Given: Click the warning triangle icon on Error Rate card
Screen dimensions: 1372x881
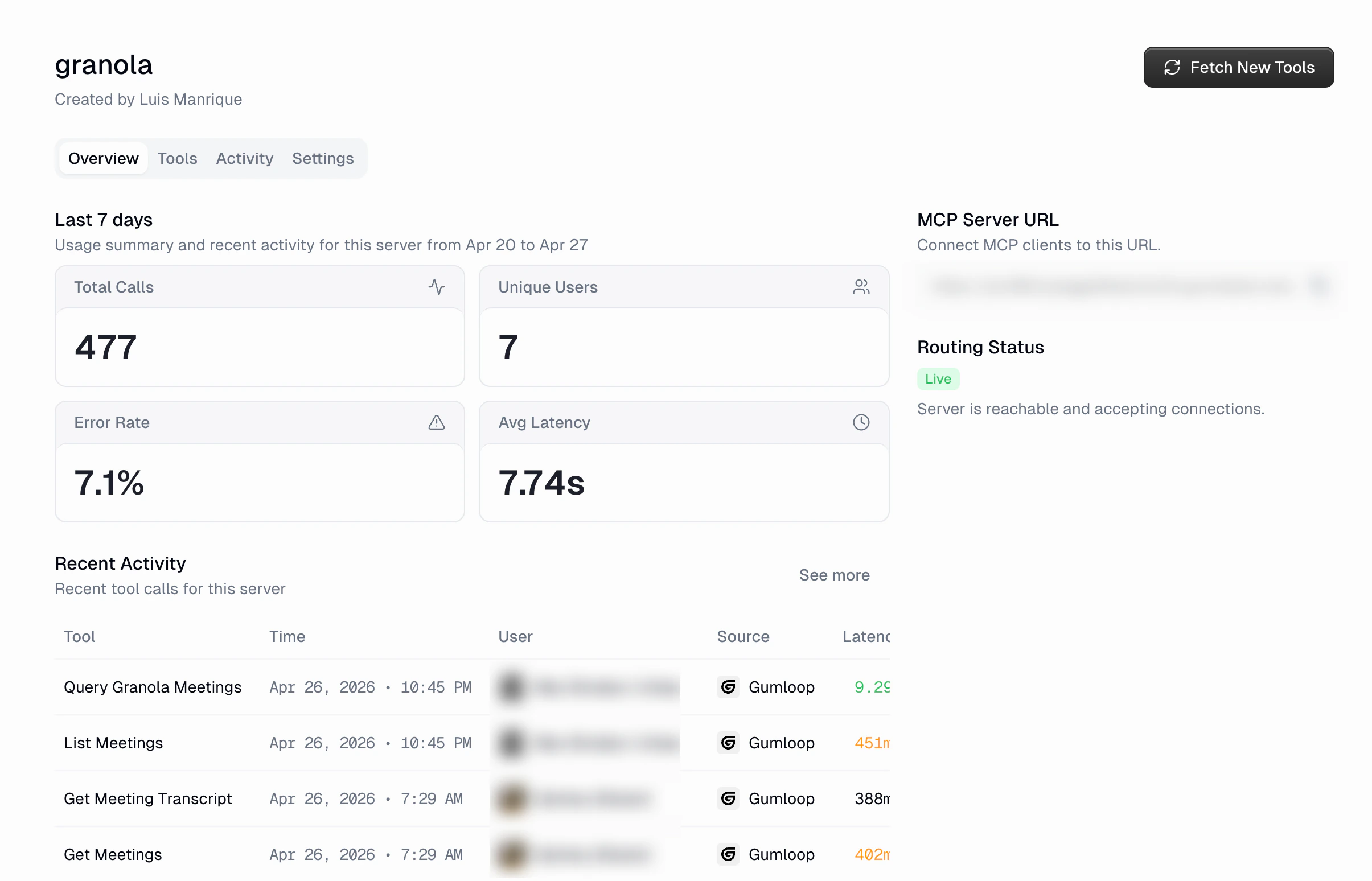Looking at the screenshot, I should point(437,423).
